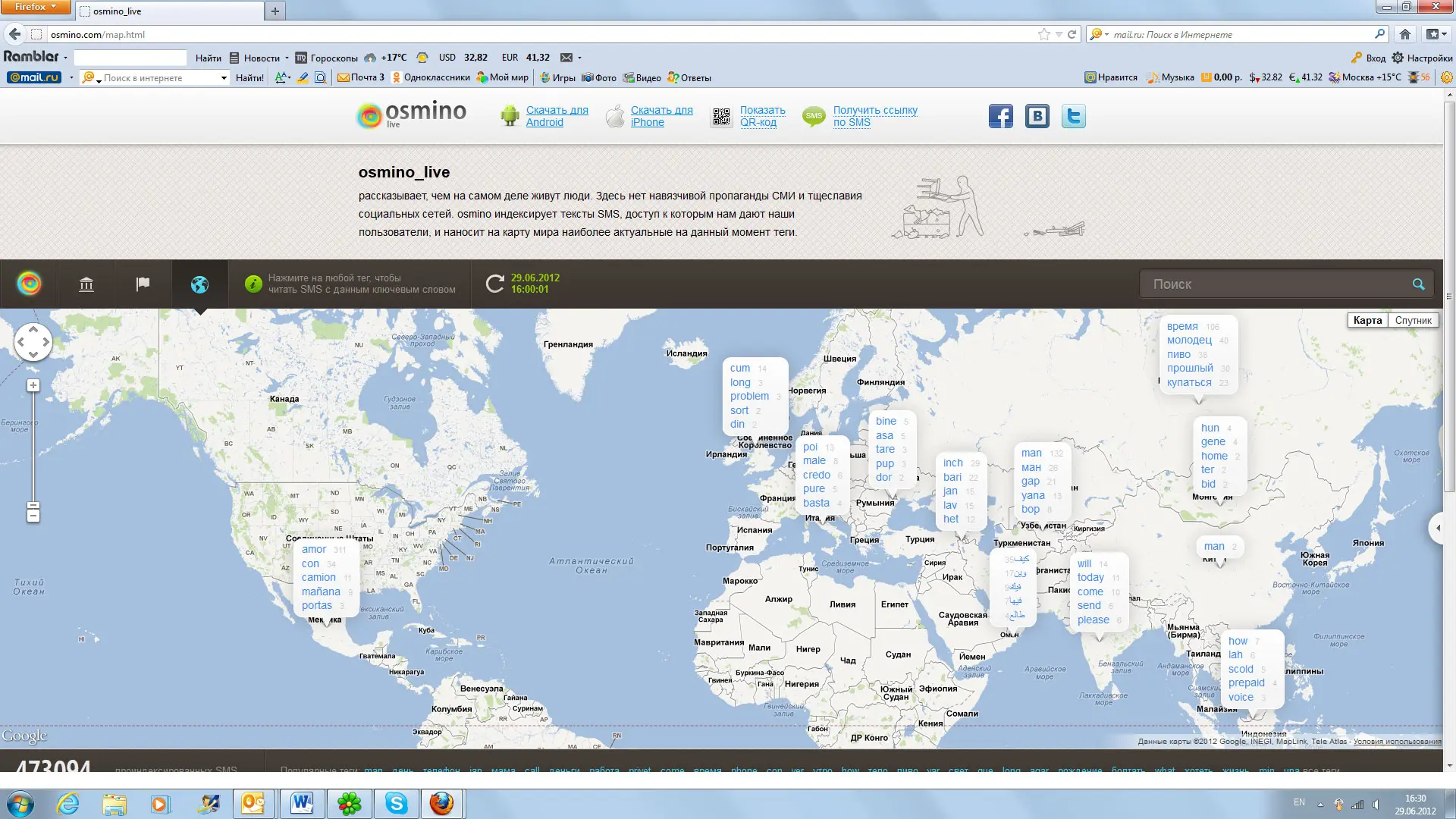
Task: Expand the mail.ru search box dropdown arrow
Action: click(x=224, y=77)
